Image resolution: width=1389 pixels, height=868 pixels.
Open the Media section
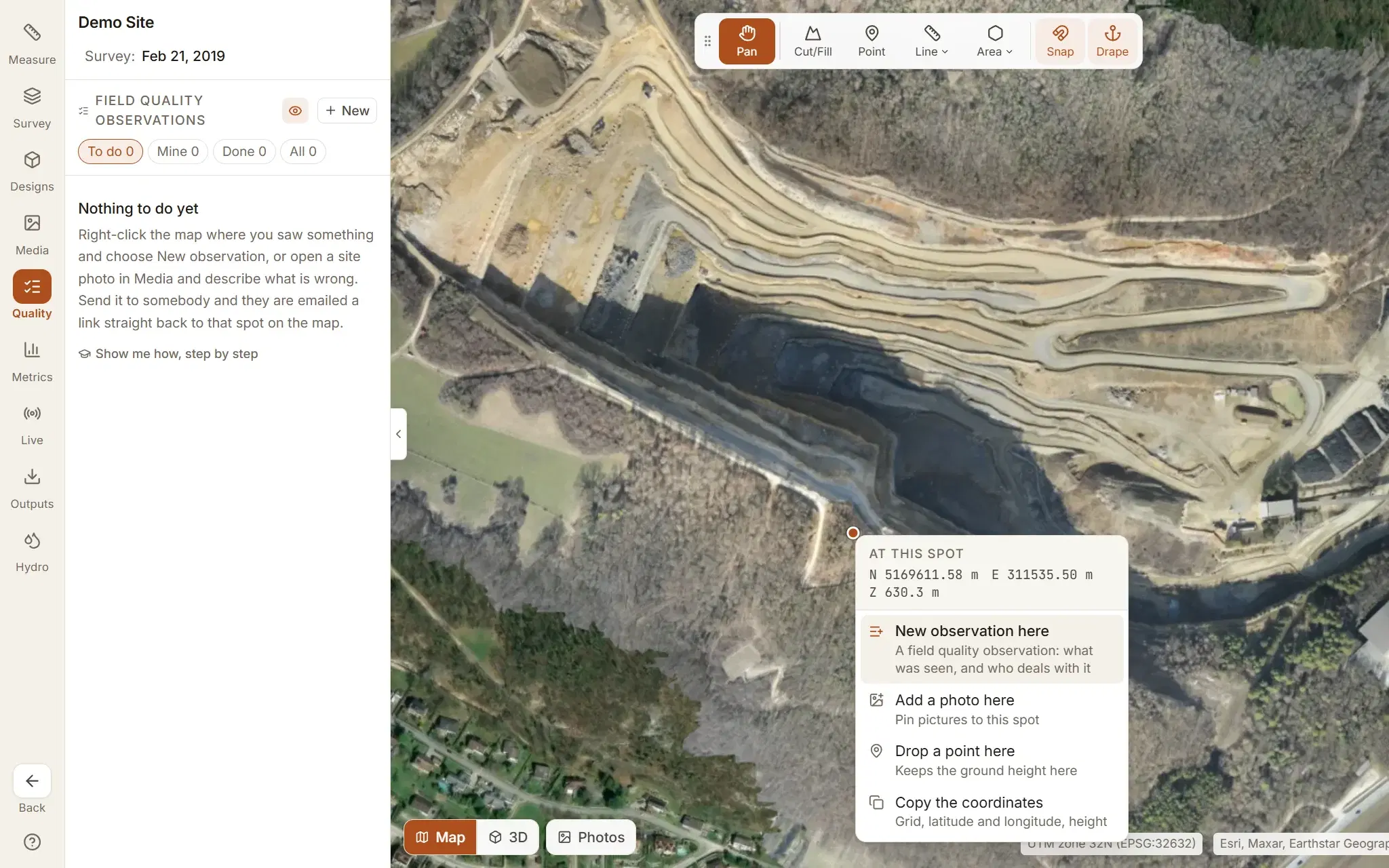tap(32, 235)
